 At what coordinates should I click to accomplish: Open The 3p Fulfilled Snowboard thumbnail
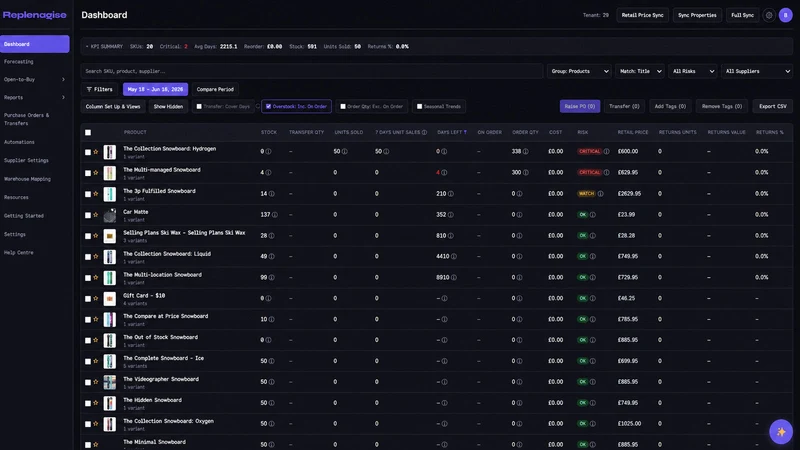click(109, 194)
